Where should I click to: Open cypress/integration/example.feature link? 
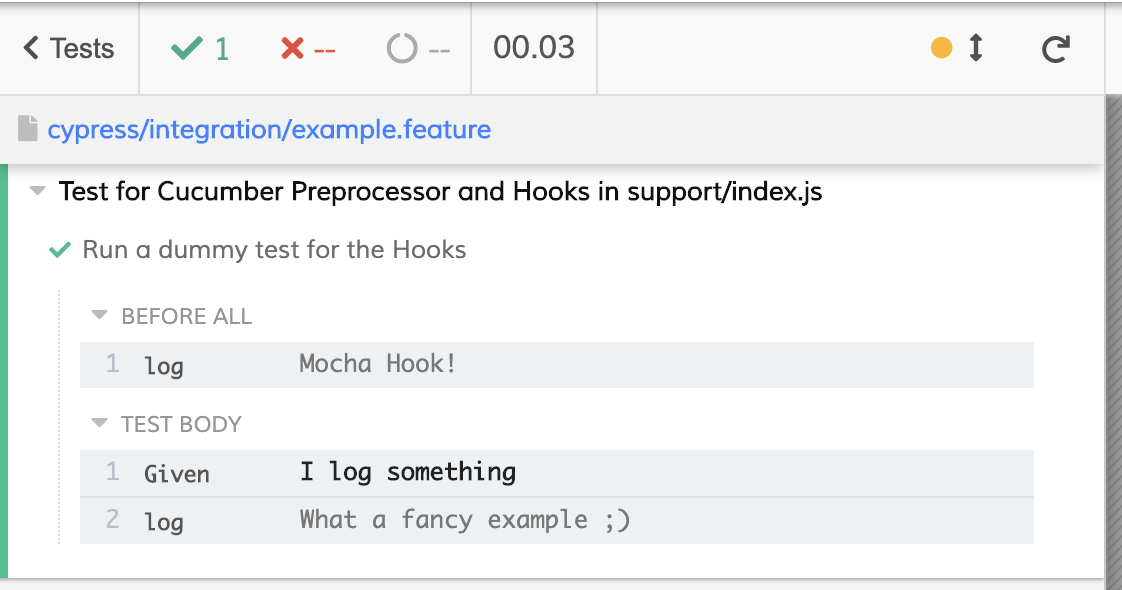coord(269,129)
